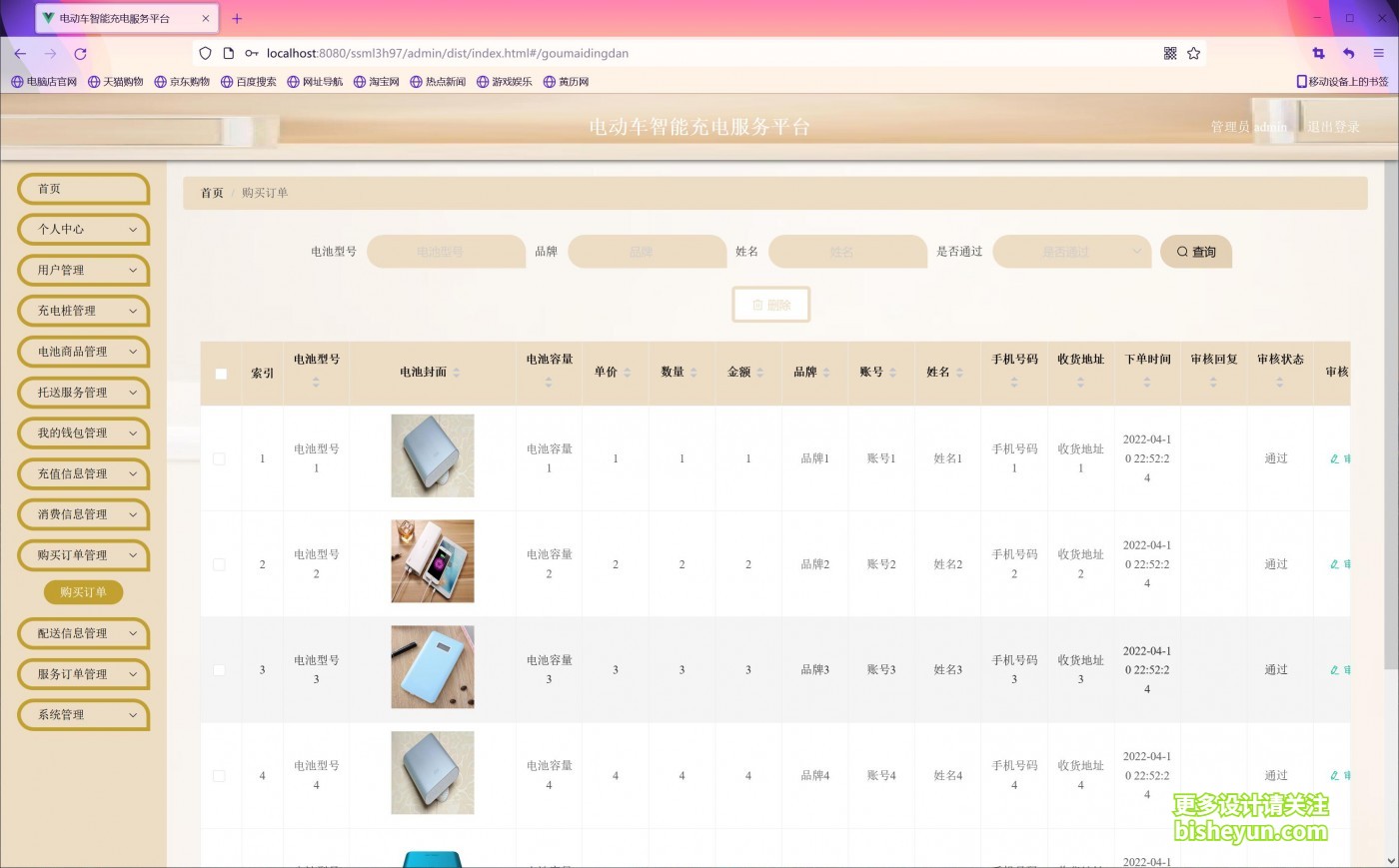Expand 我的钱包管理 sidebar menu

coord(83,434)
